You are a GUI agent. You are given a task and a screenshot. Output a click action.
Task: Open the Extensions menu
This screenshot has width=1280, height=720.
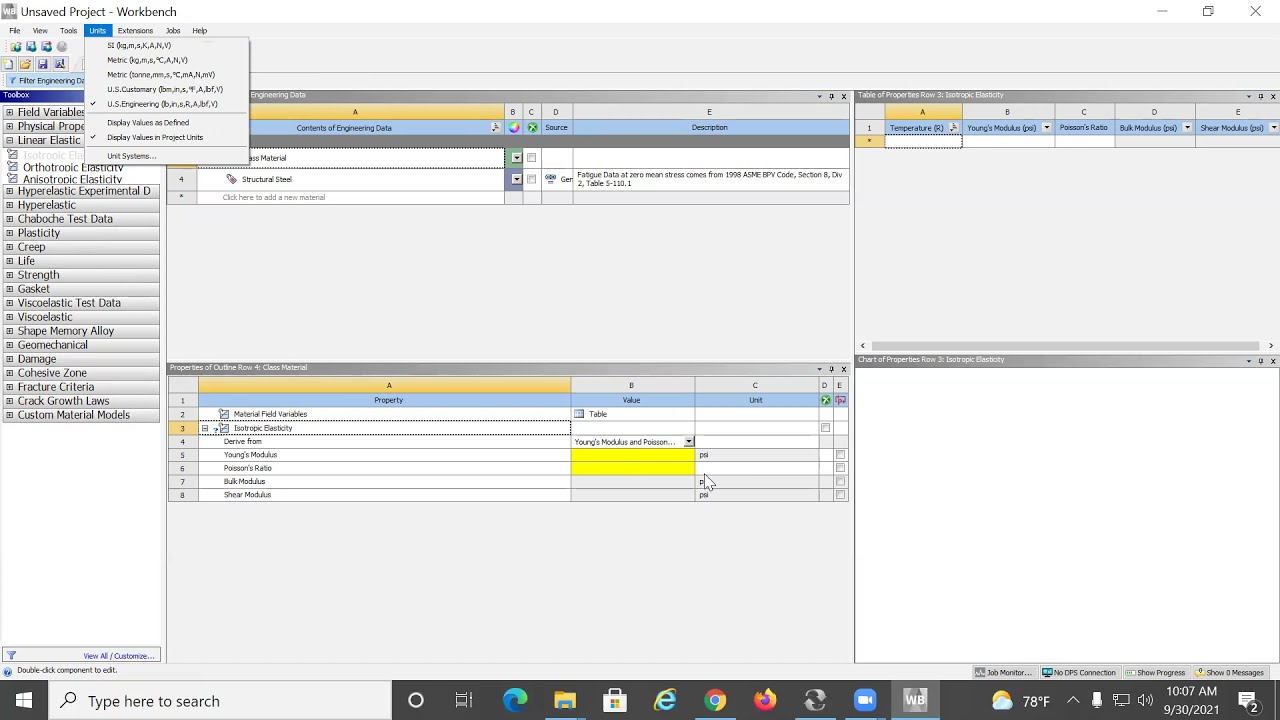tap(135, 31)
